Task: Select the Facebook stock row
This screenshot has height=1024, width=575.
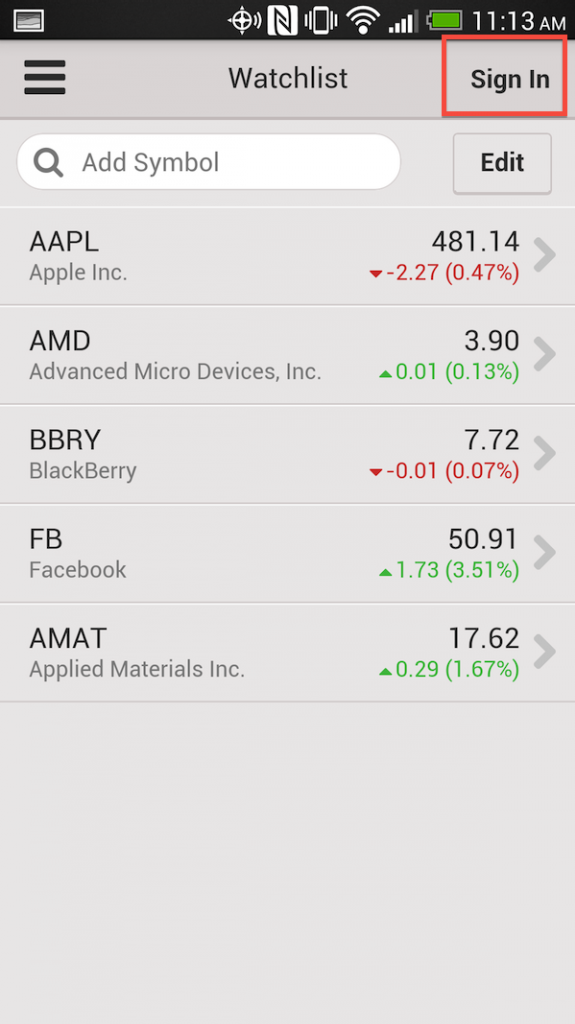Action: 288,553
